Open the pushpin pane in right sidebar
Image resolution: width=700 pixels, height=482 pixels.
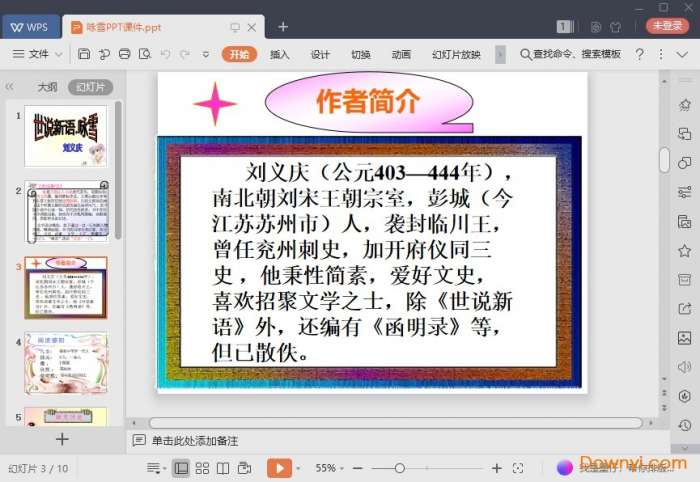click(x=684, y=105)
